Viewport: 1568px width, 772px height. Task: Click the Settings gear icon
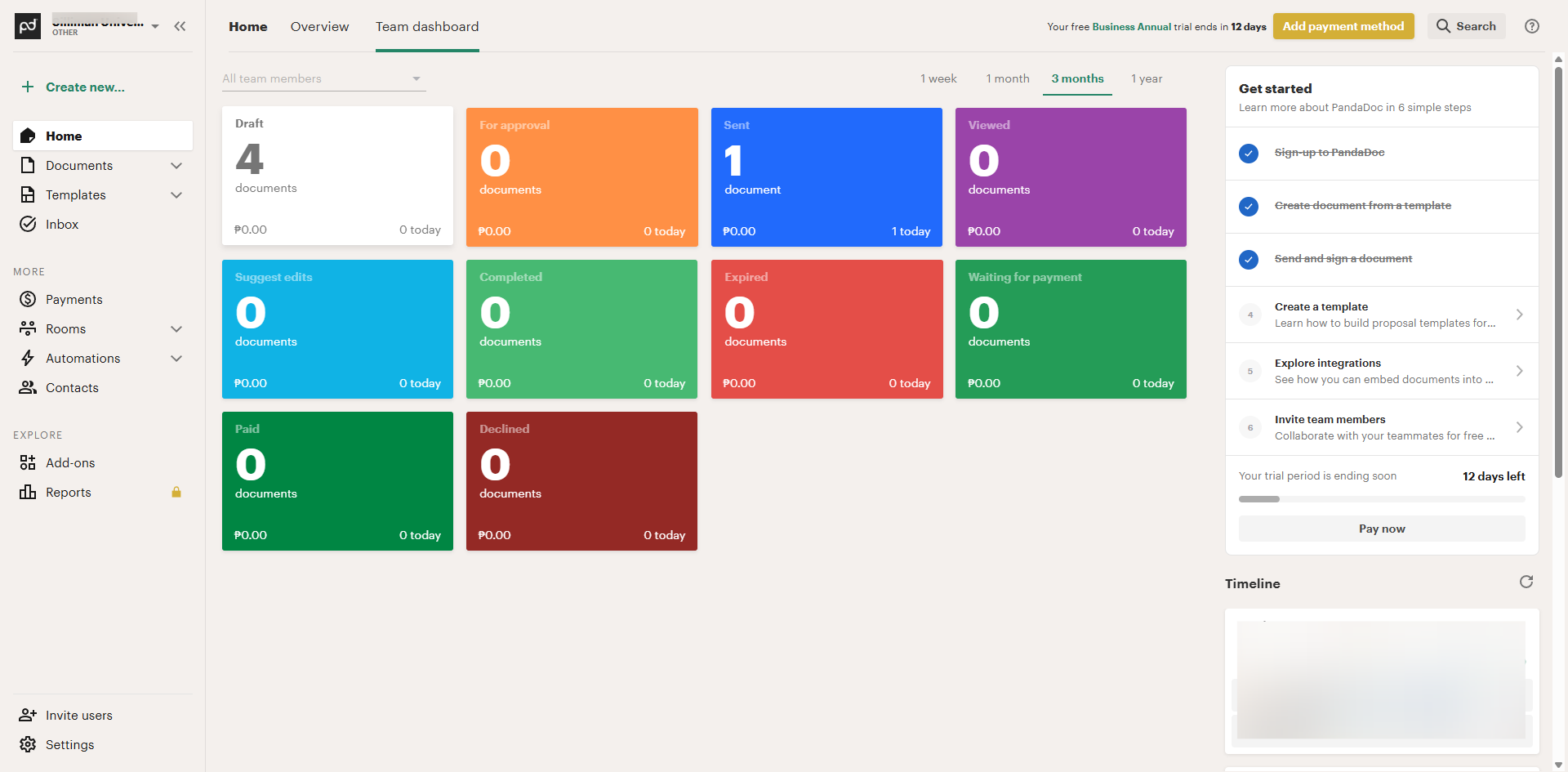coord(28,745)
